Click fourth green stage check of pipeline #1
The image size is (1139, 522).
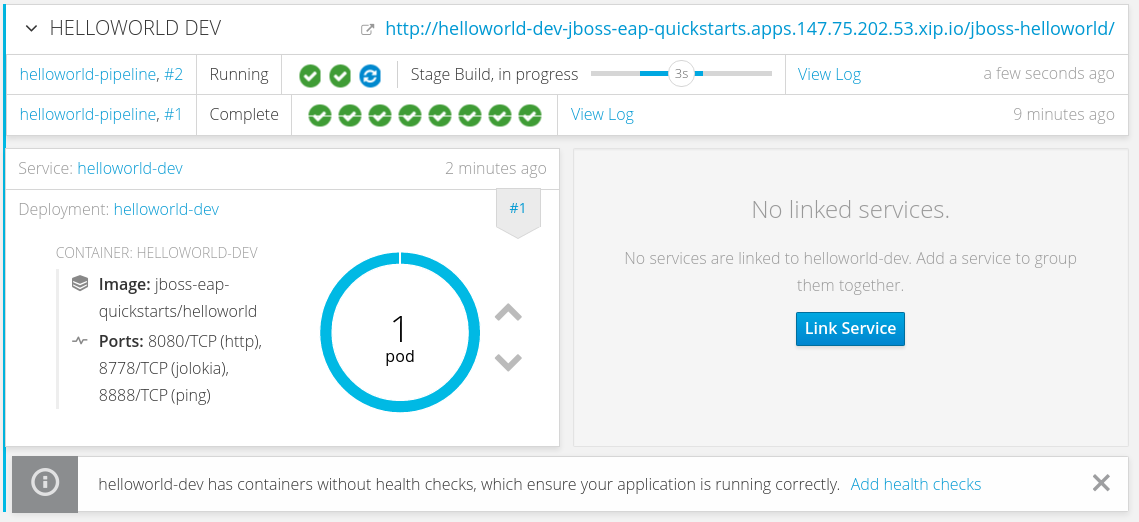click(x=410, y=115)
